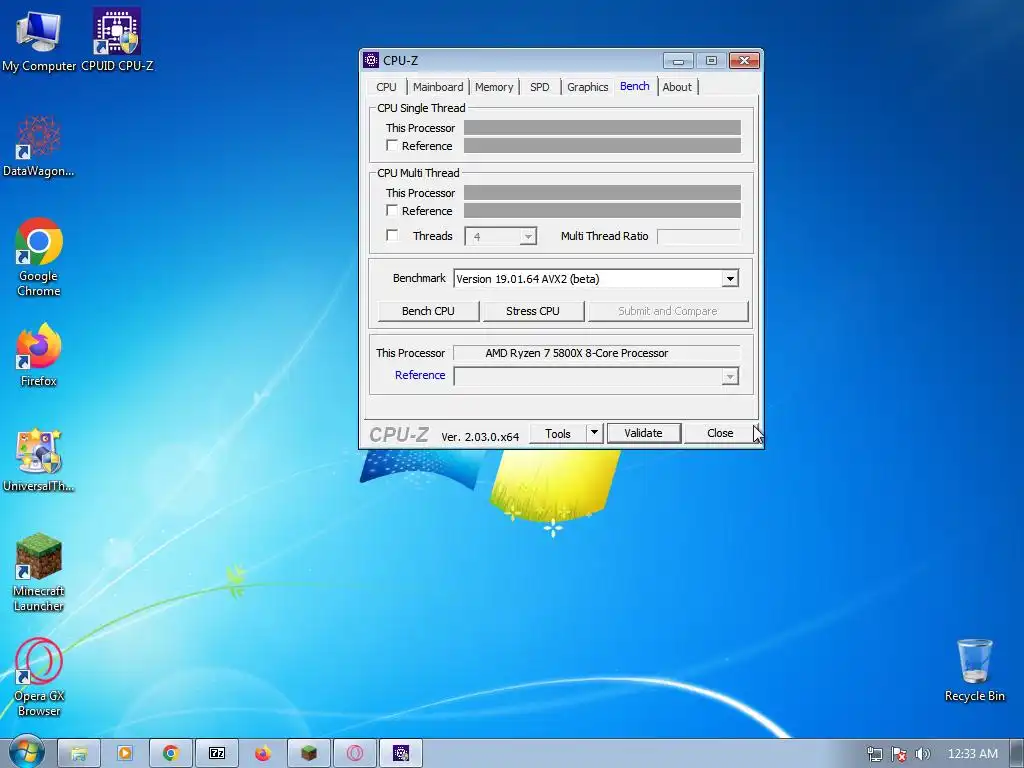Click the Multi Thread Ratio field
1024x768 pixels.
pos(699,236)
